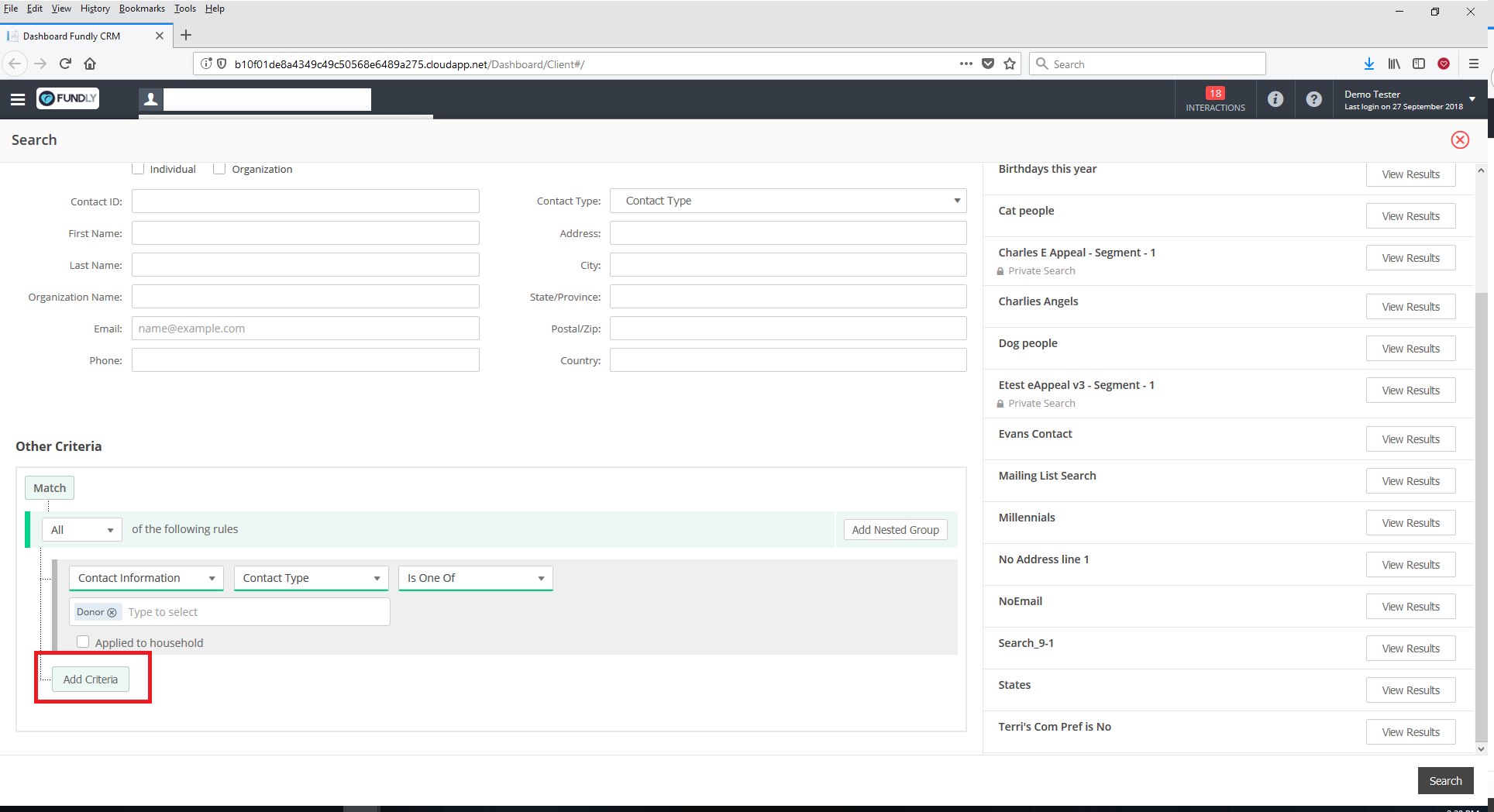Open browser downloads arrow
The image size is (1494, 812).
[1369, 64]
